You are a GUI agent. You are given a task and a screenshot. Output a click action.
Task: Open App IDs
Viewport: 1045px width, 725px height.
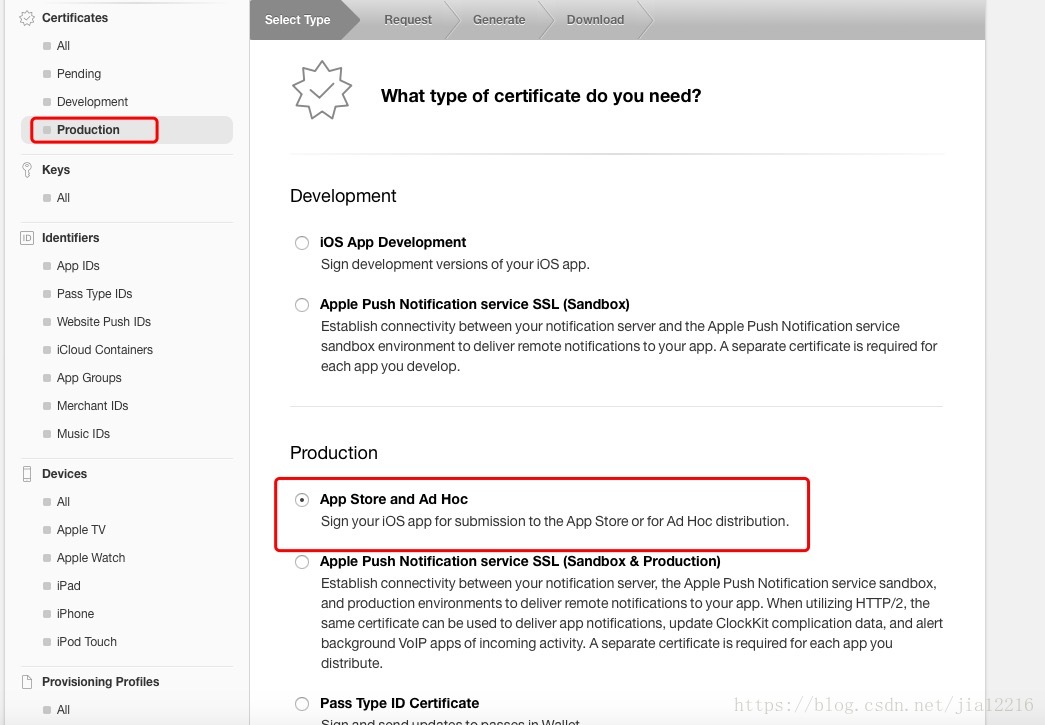(78, 266)
